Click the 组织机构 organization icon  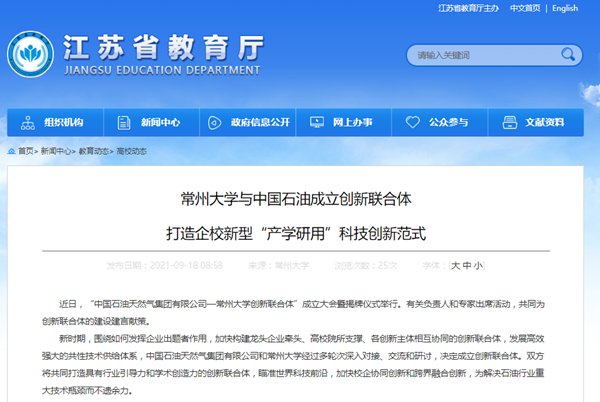click(26, 122)
